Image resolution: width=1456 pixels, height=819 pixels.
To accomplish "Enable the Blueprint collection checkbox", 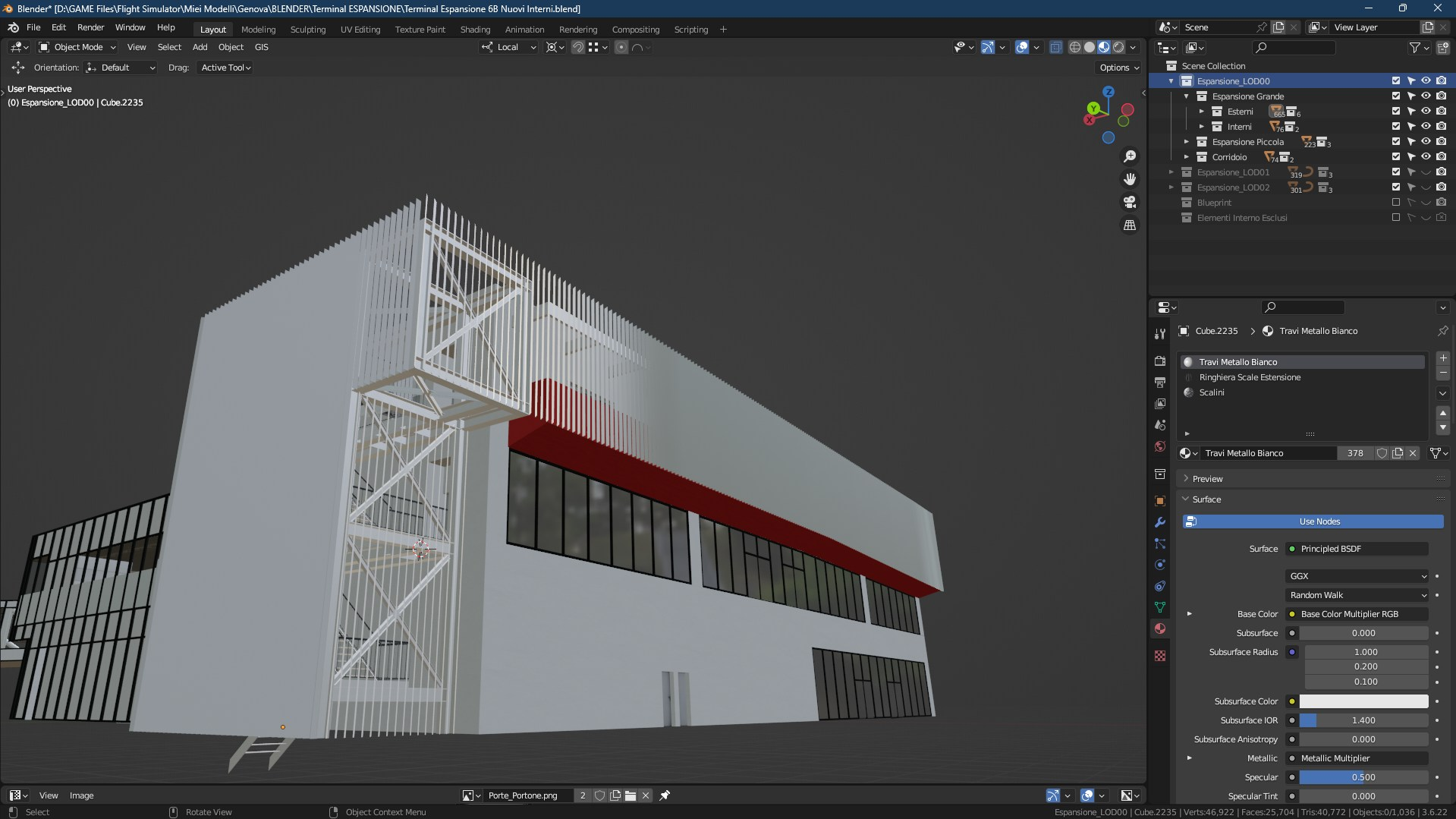I will (1395, 203).
